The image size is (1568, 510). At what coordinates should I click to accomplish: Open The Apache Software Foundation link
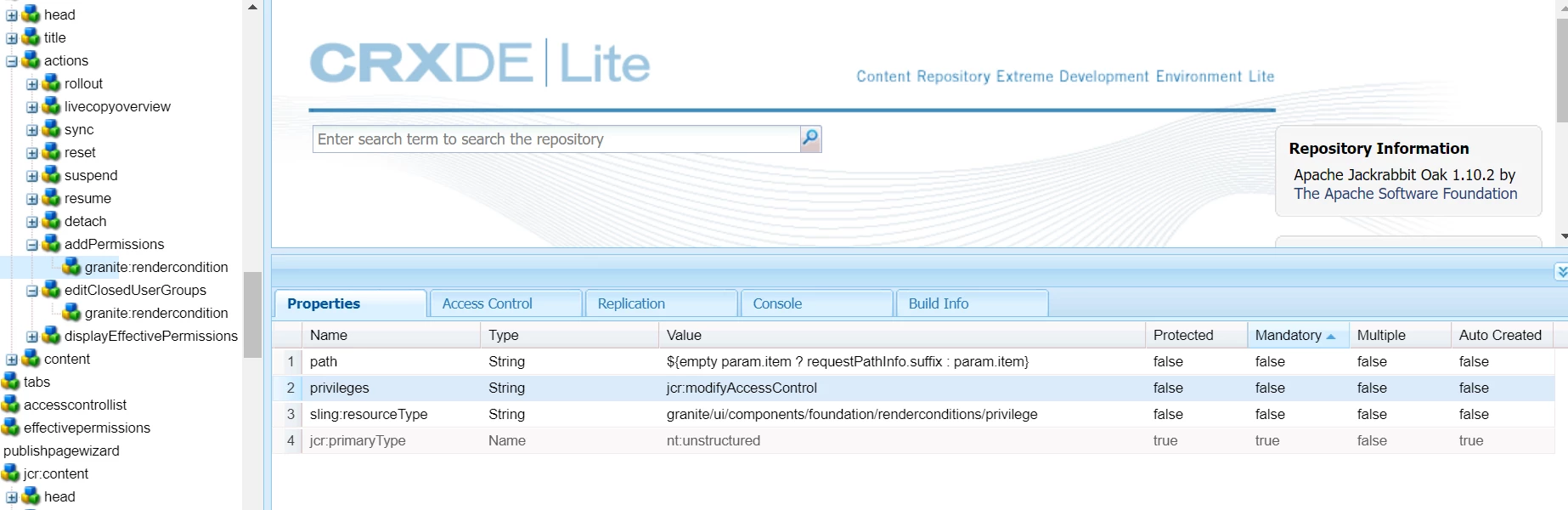pyautogui.click(x=1405, y=194)
